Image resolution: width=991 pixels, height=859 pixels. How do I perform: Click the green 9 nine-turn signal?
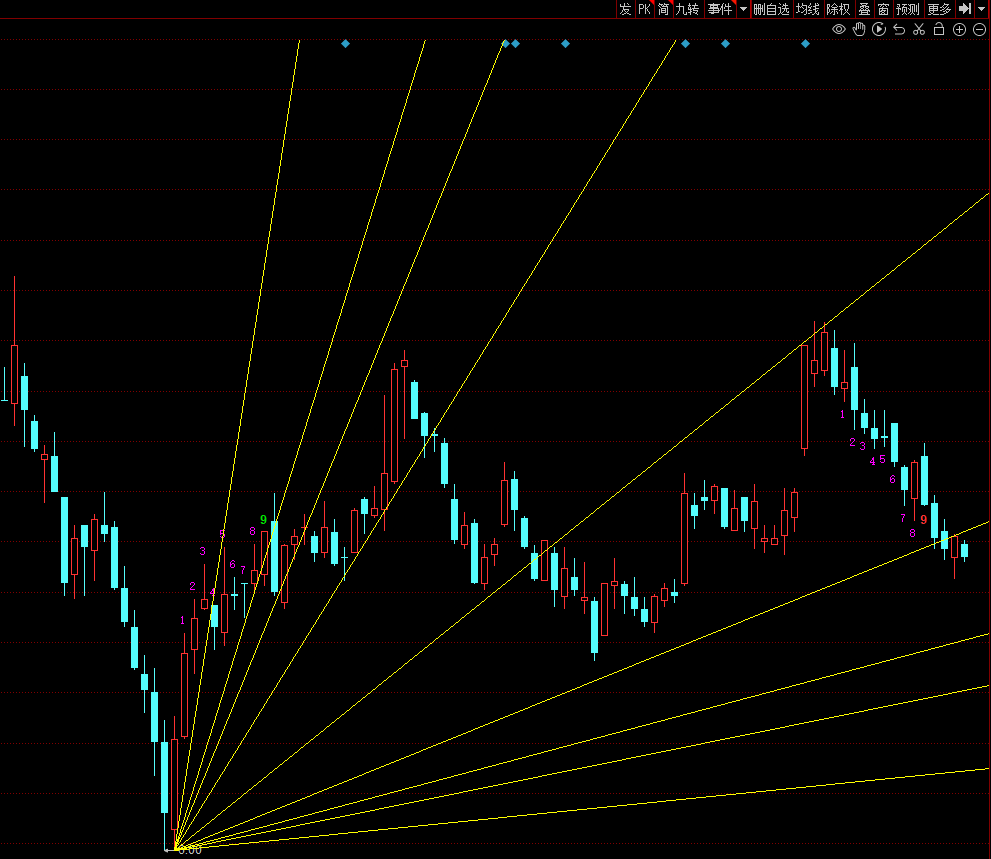click(264, 520)
